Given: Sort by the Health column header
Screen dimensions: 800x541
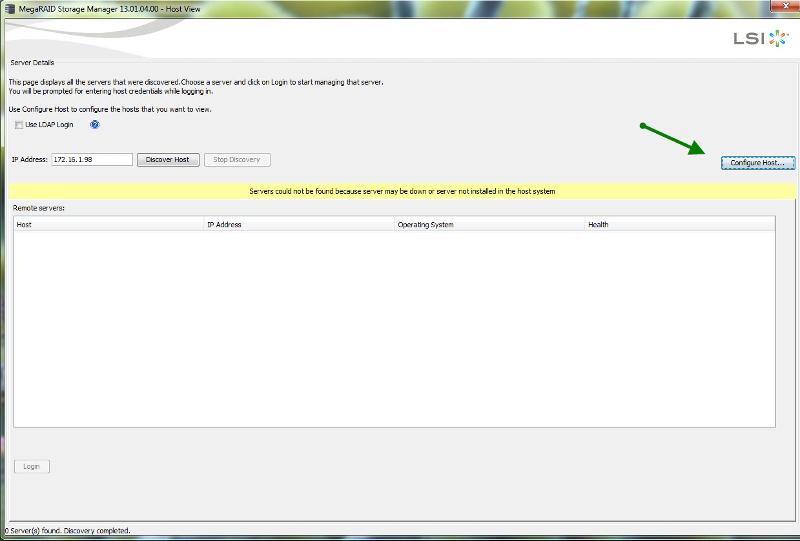Looking at the screenshot, I should pyautogui.click(x=680, y=225).
